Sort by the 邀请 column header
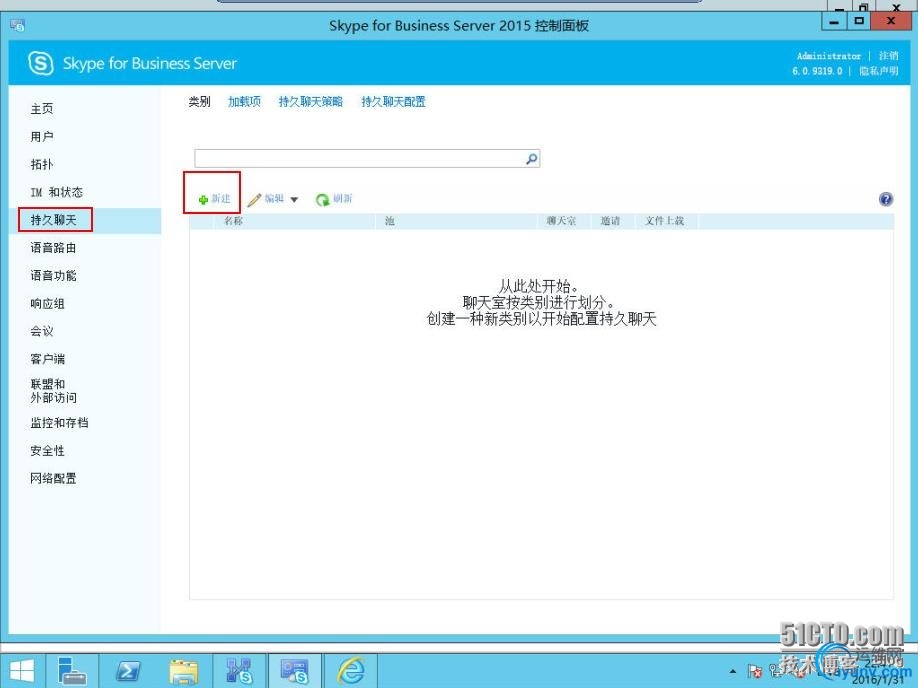The height and width of the screenshot is (688, 918). click(610, 221)
